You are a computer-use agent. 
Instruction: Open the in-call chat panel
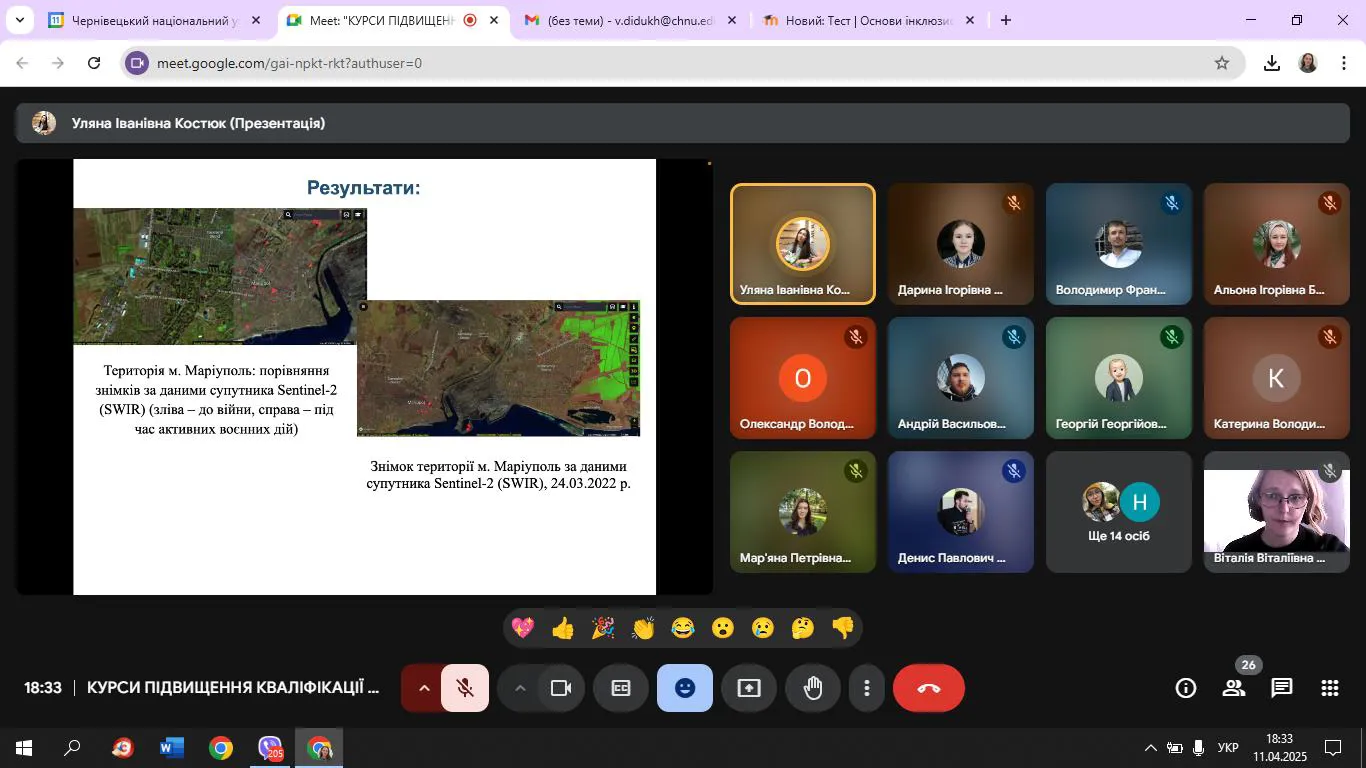click(1281, 688)
